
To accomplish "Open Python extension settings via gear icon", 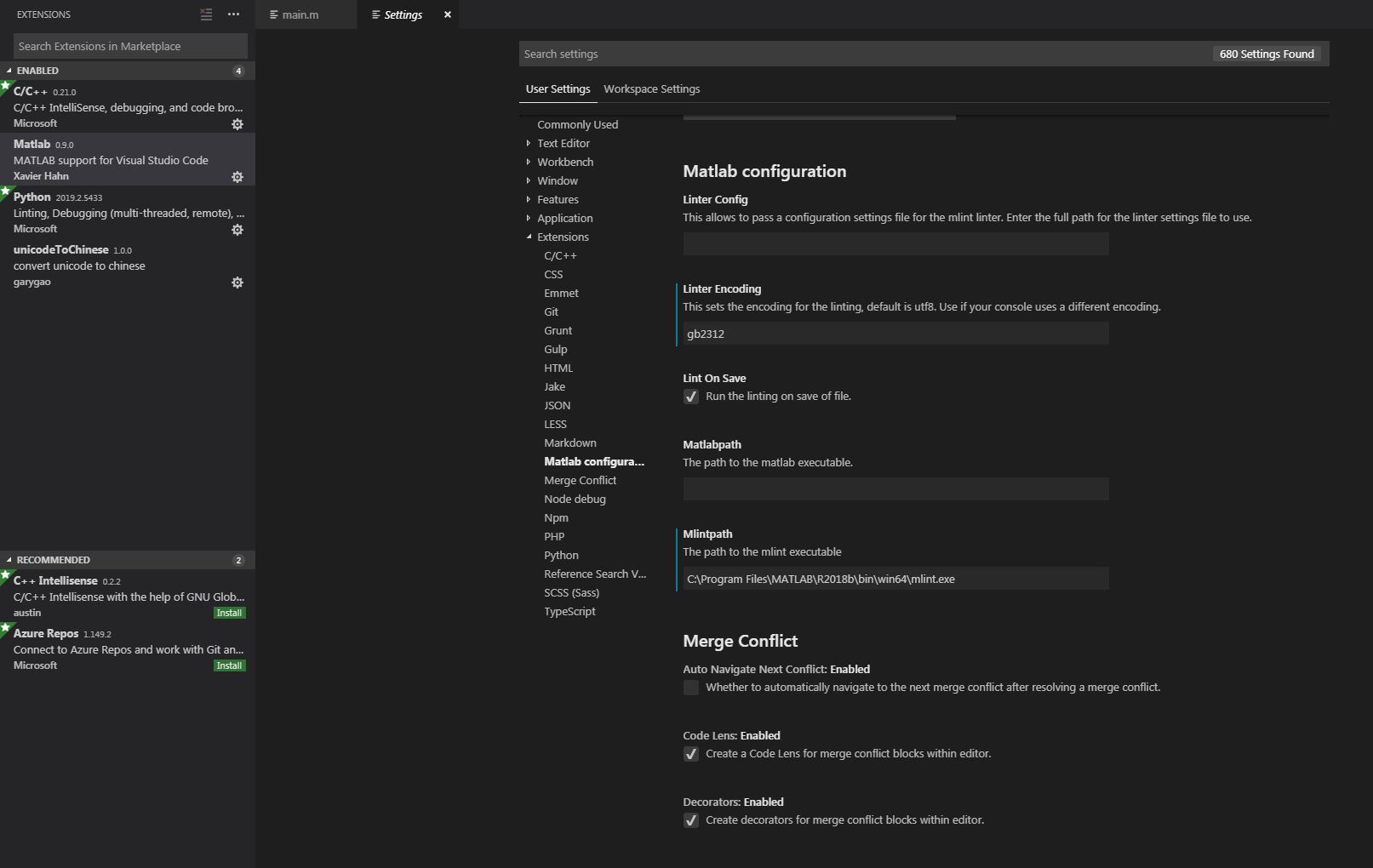I will click(237, 230).
